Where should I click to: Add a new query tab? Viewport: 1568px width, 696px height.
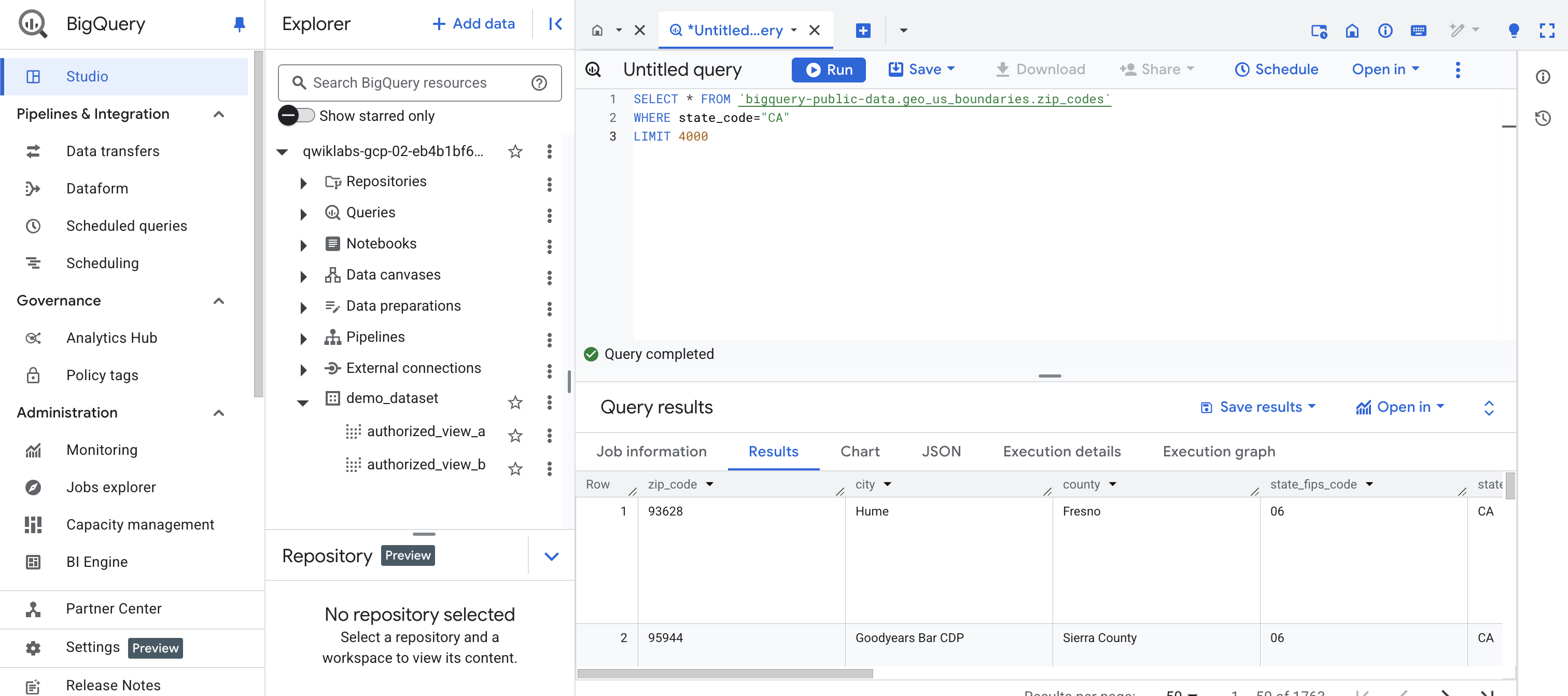(862, 30)
